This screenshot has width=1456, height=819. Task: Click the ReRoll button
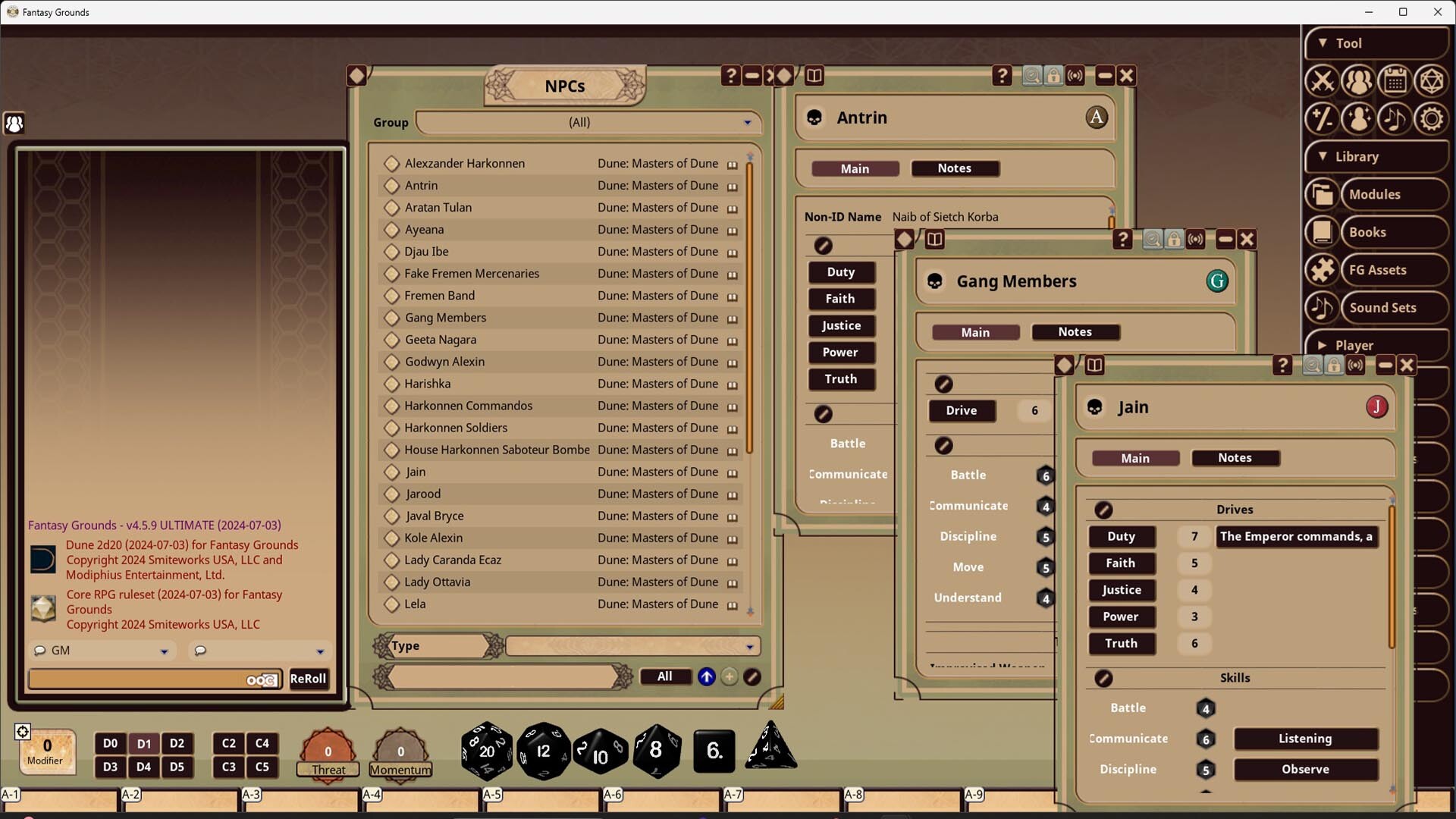[x=308, y=679]
